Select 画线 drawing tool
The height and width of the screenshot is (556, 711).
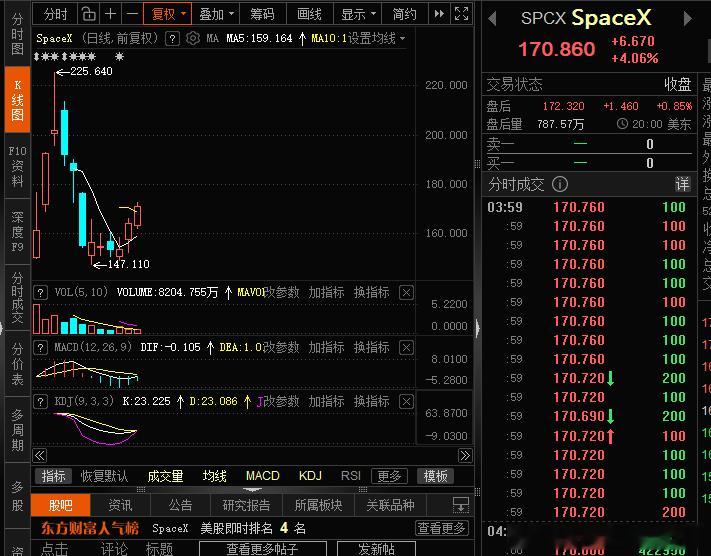[x=310, y=14]
